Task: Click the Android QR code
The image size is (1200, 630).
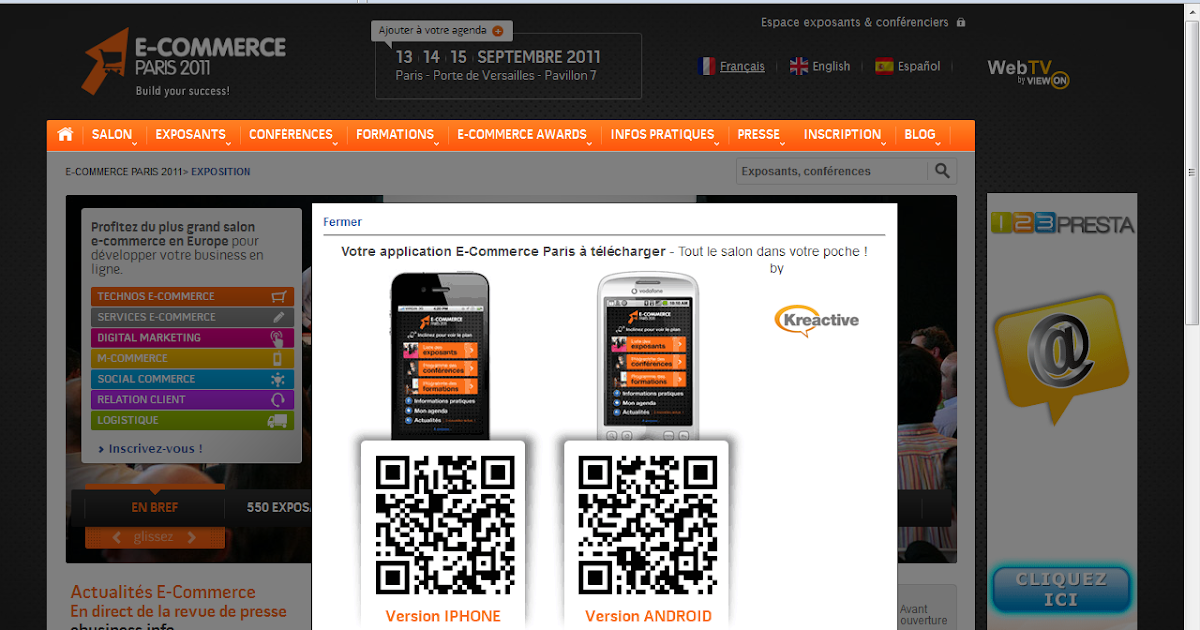Action: [648, 525]
